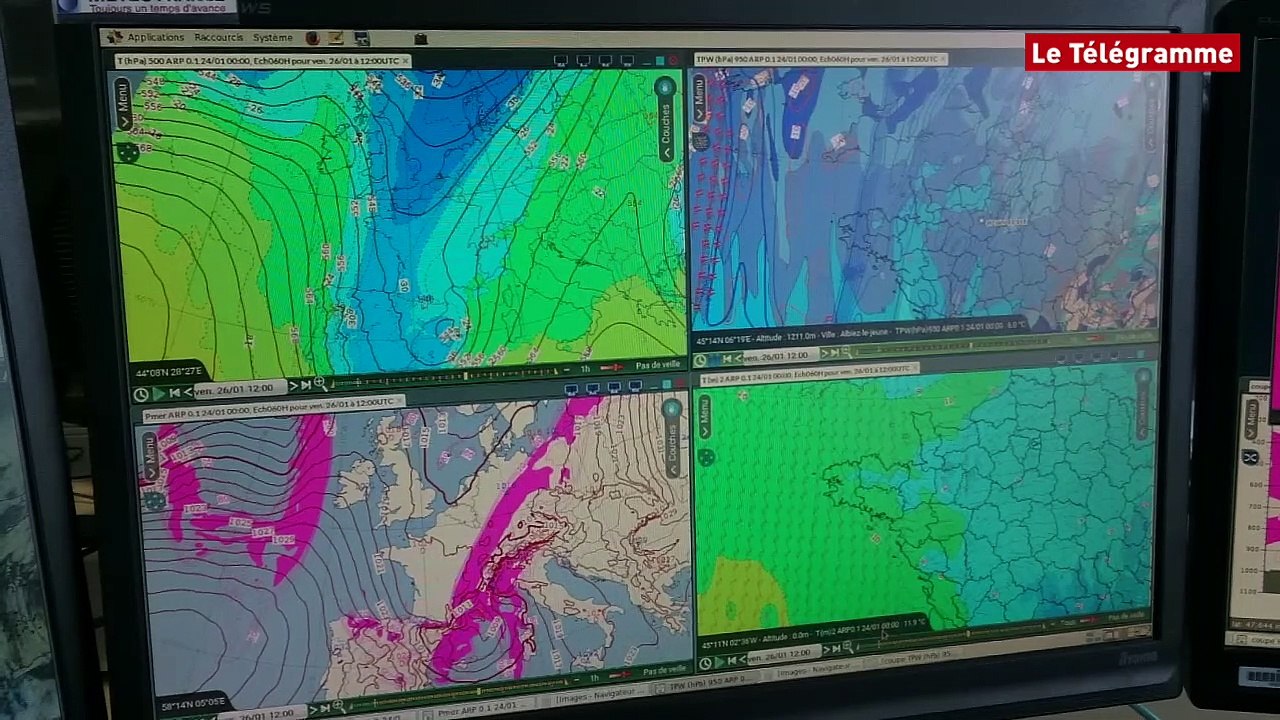Image resolution: width=1280 pixels, height=720 pixels.
Task: Click the compass globe icon on T(m) 2 map
Action: tap(706, 458)
